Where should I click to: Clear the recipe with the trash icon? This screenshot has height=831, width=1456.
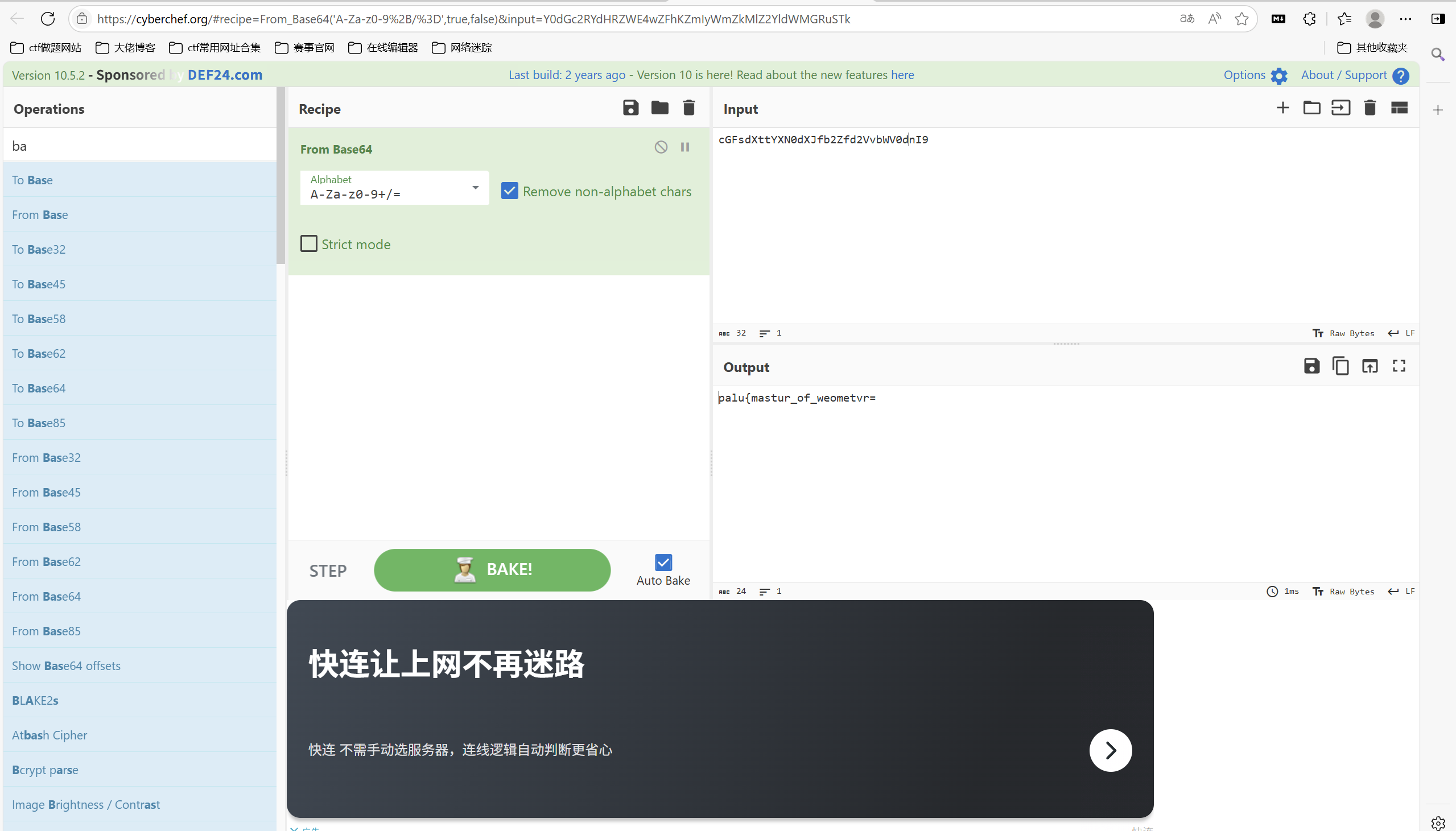coord(689,108)
